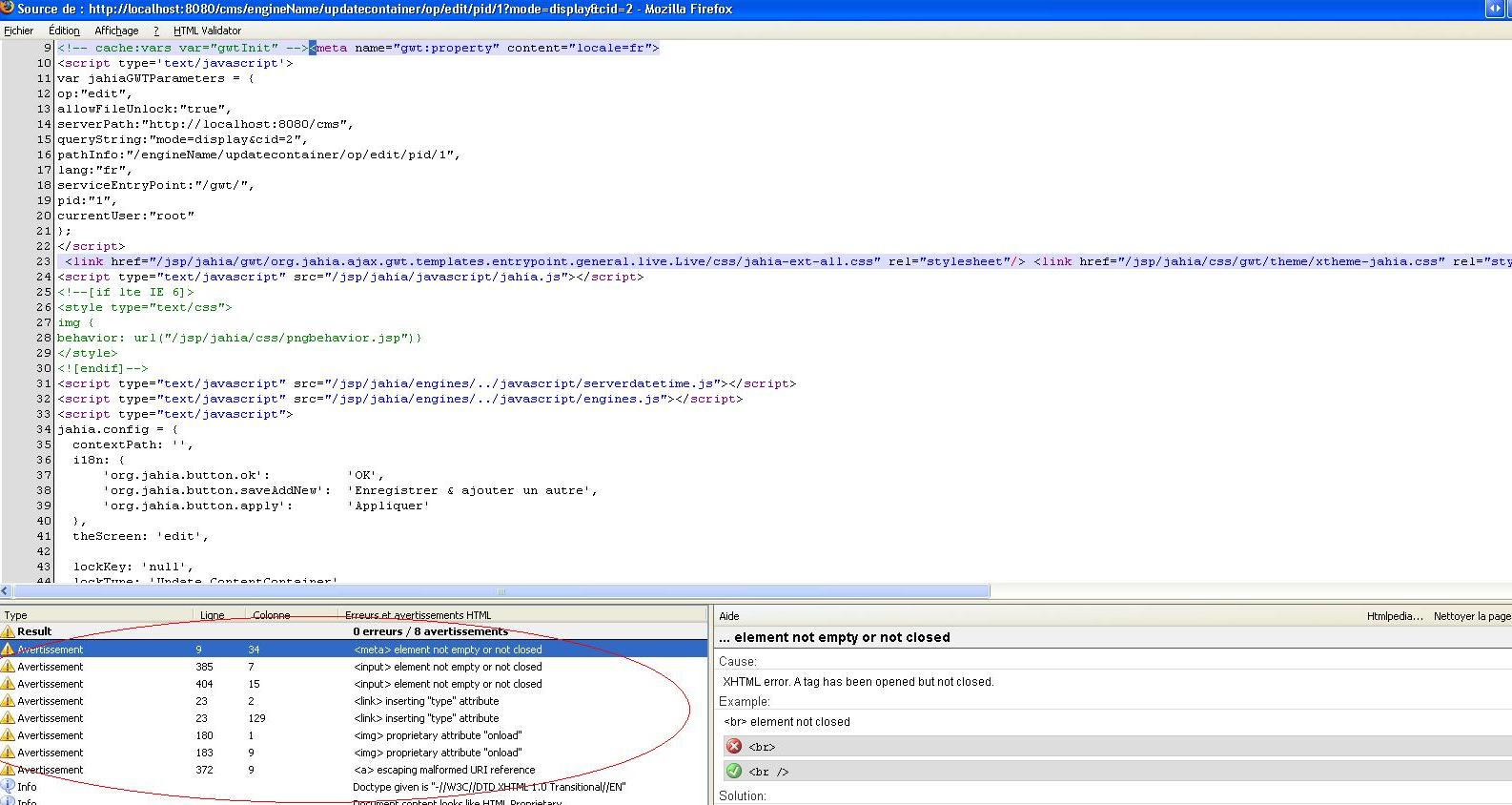Image resolution: width=1512 pixels, height=805 pixels.
Task: Click the '<br> element not closed' example text
Action: click(787, 722)
